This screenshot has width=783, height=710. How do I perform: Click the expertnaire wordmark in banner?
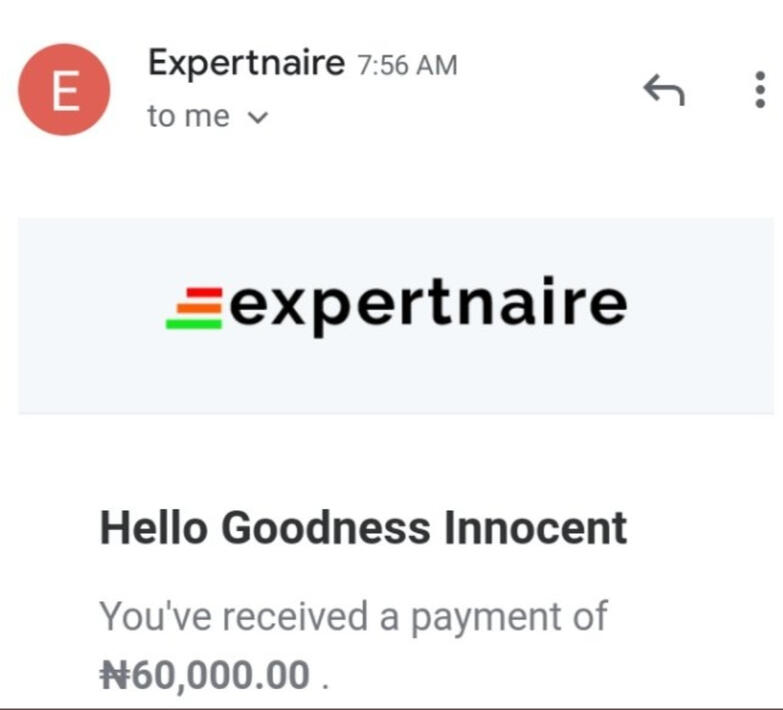[428, 304]
